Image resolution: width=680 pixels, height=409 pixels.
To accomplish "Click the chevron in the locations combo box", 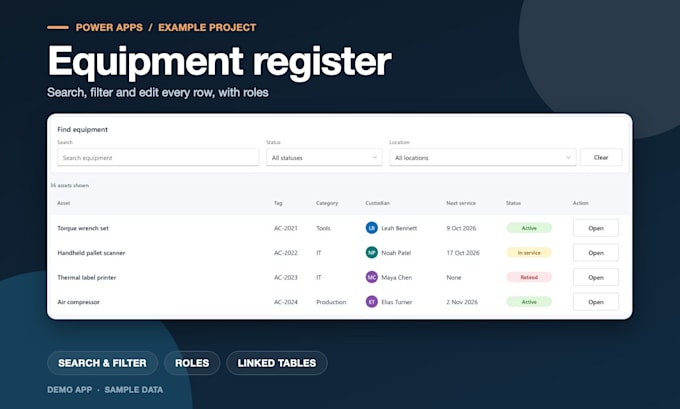I will 568,157.
